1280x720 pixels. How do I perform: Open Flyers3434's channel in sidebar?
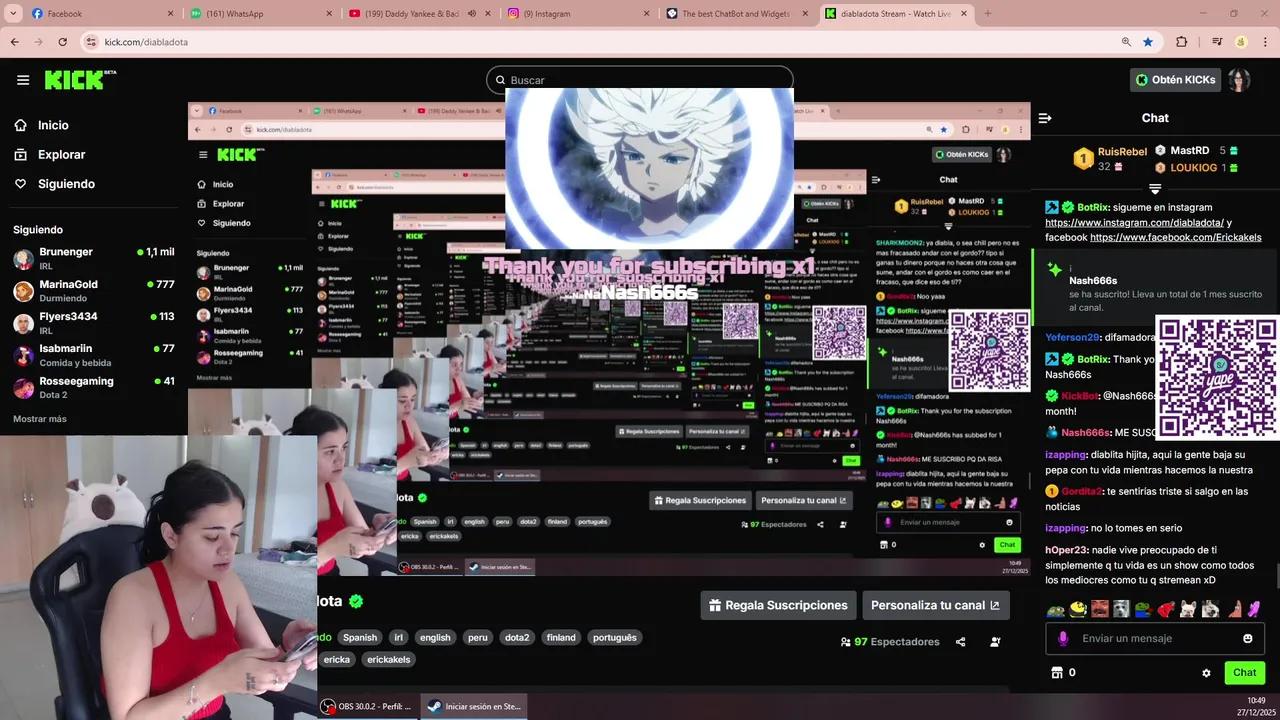point(94,323)
